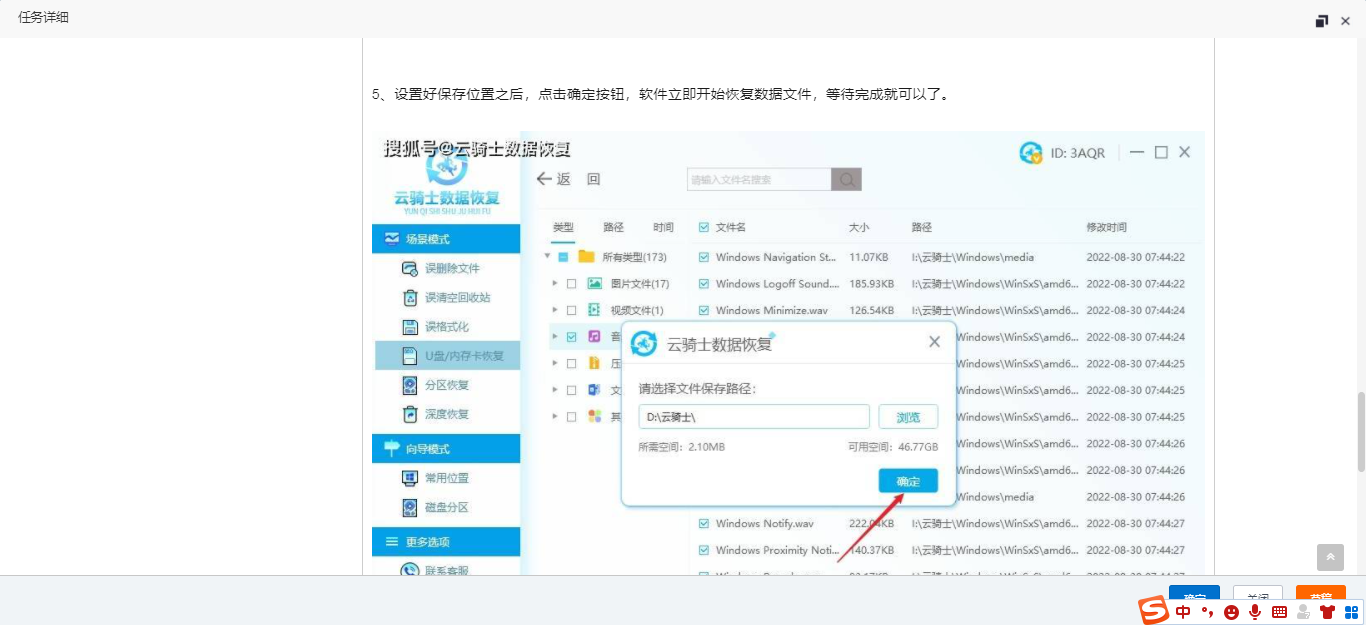
Task: Switch to the 时间 tab
Action: 663,227
